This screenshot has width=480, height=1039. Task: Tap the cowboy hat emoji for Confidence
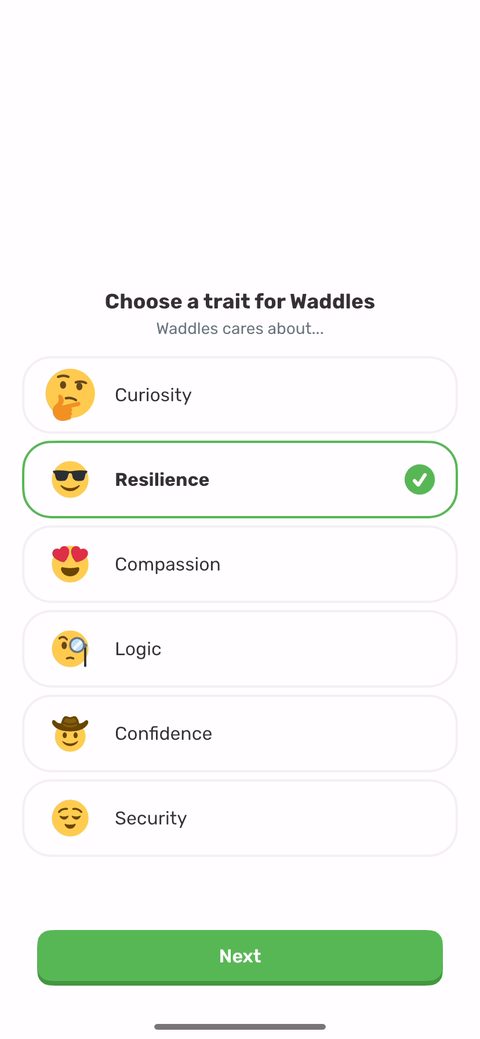tap(70, 734)
